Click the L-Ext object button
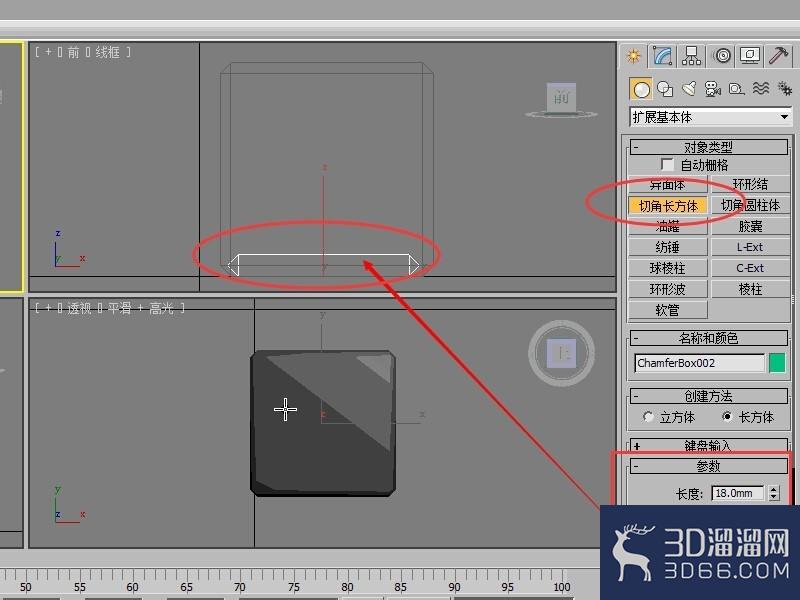Viewport: 800px width, 600px height. pos(750,247)
